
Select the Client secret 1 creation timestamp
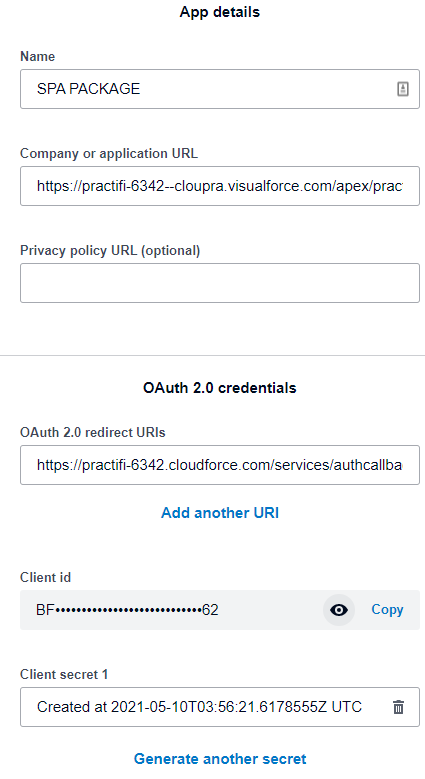click(x=199, y=706)
